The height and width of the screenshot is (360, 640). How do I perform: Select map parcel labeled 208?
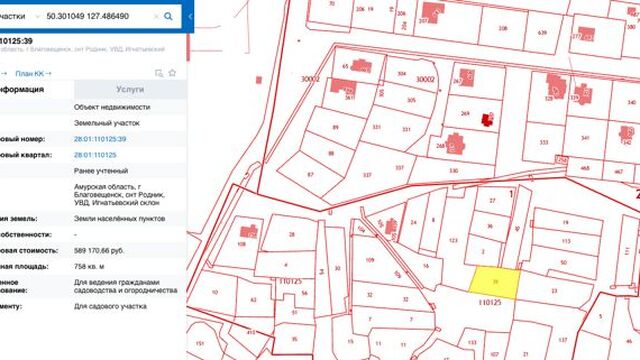[x=503, y=28]
